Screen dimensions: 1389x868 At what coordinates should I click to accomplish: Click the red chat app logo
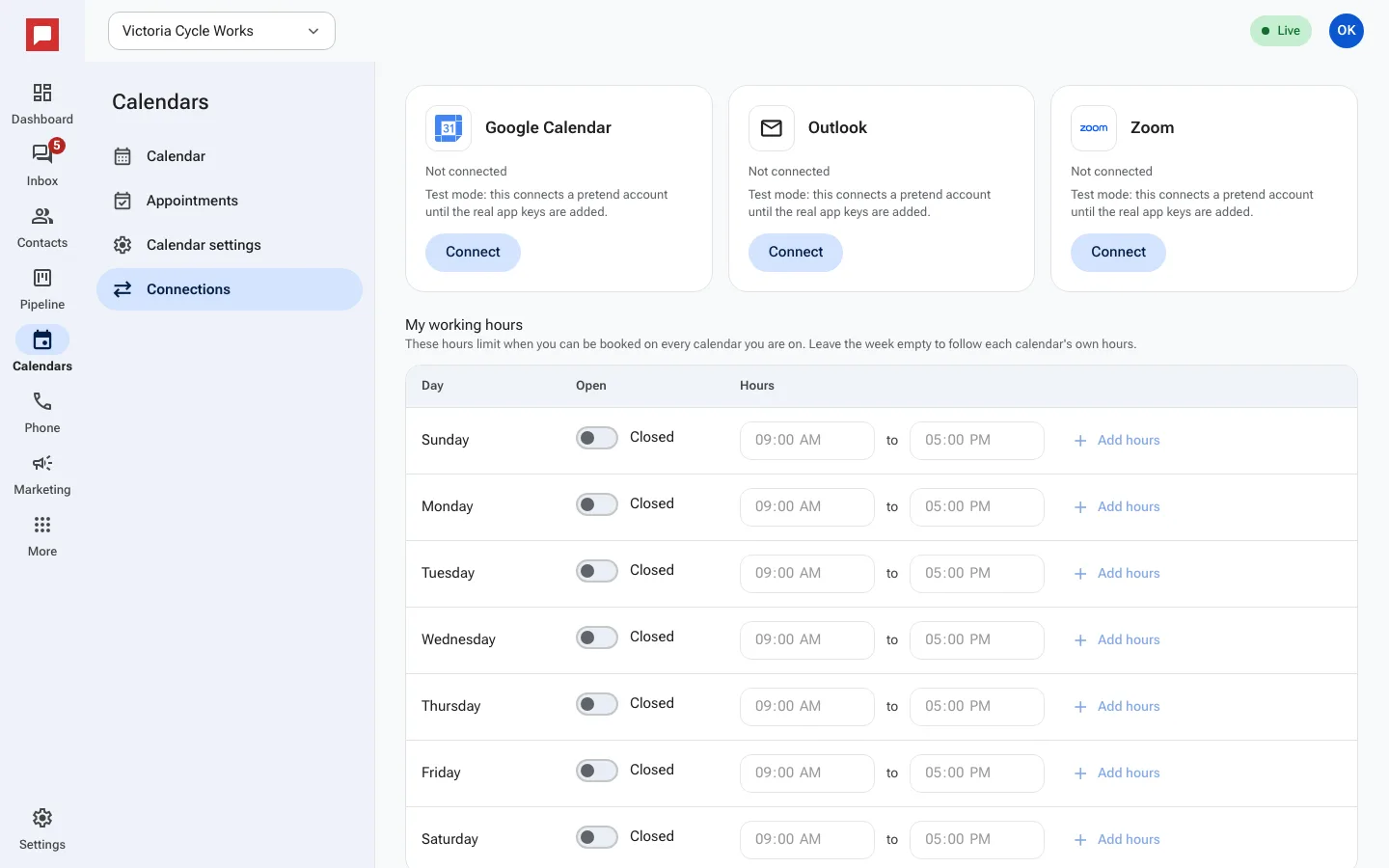tap(42, 35)
